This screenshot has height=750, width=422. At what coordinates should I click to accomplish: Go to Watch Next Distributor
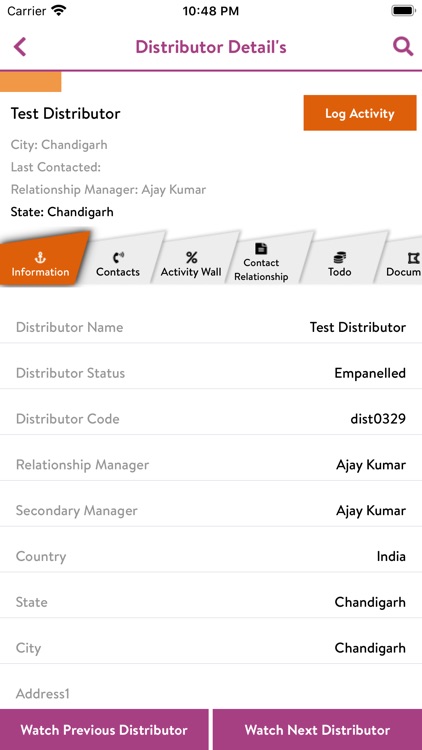[317, 729]
